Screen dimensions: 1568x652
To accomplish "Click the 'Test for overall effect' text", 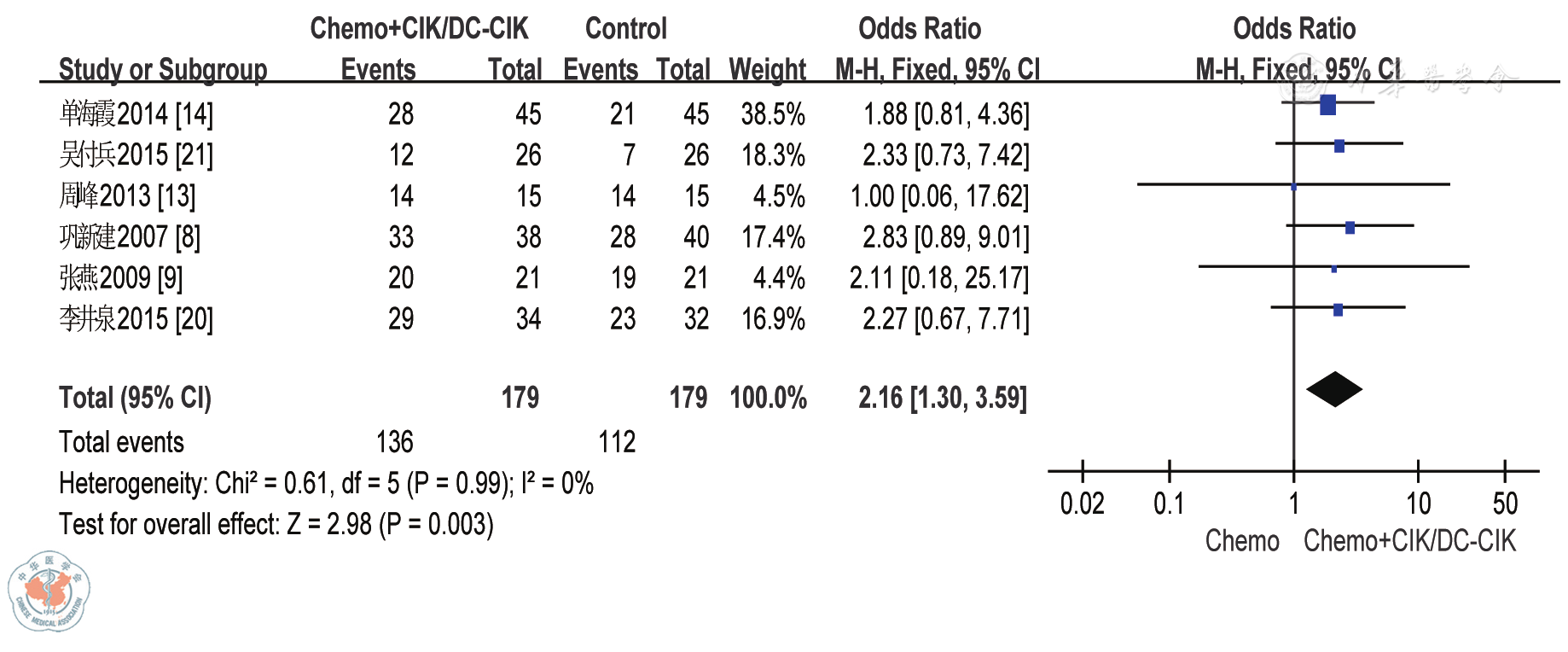I will click(x=276, y=524).
